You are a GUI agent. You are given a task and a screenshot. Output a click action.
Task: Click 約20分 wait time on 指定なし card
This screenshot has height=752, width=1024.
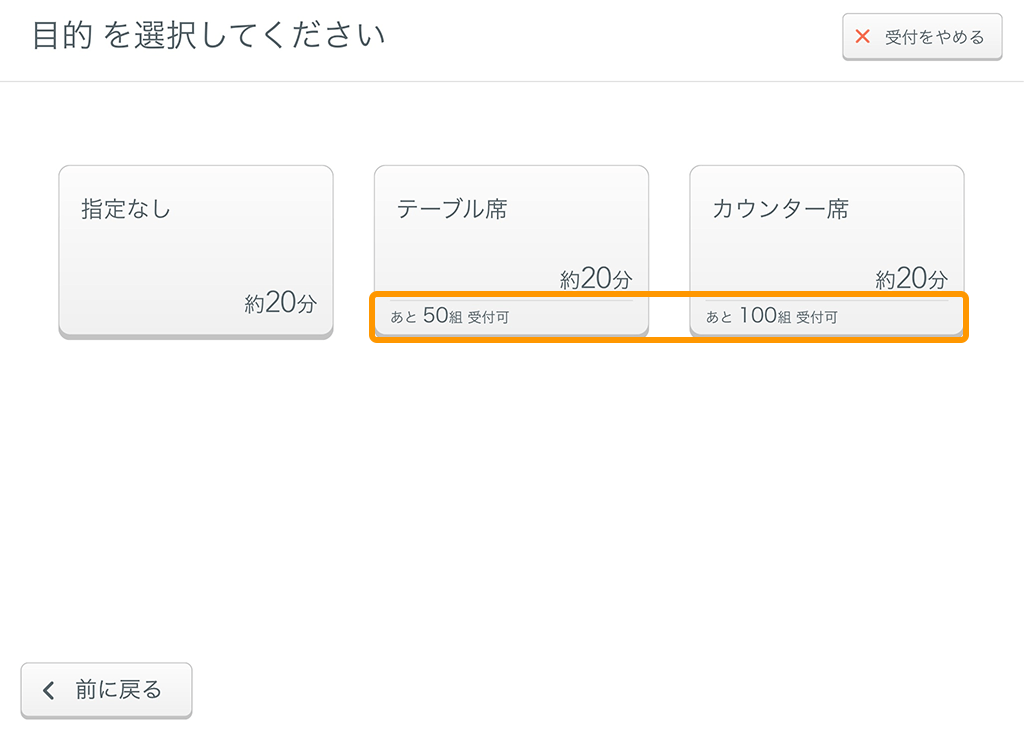[280, 303]
